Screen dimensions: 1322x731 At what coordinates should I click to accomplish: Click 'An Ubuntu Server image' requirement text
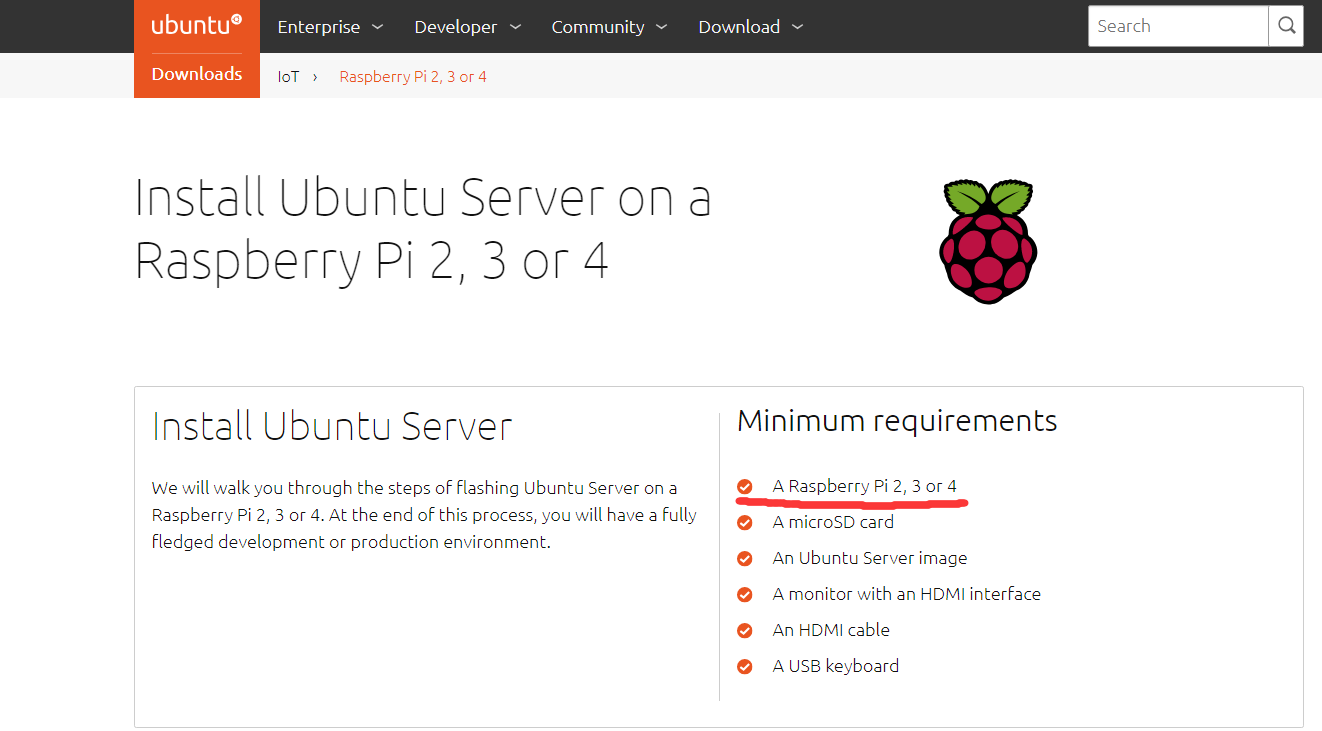870,558
